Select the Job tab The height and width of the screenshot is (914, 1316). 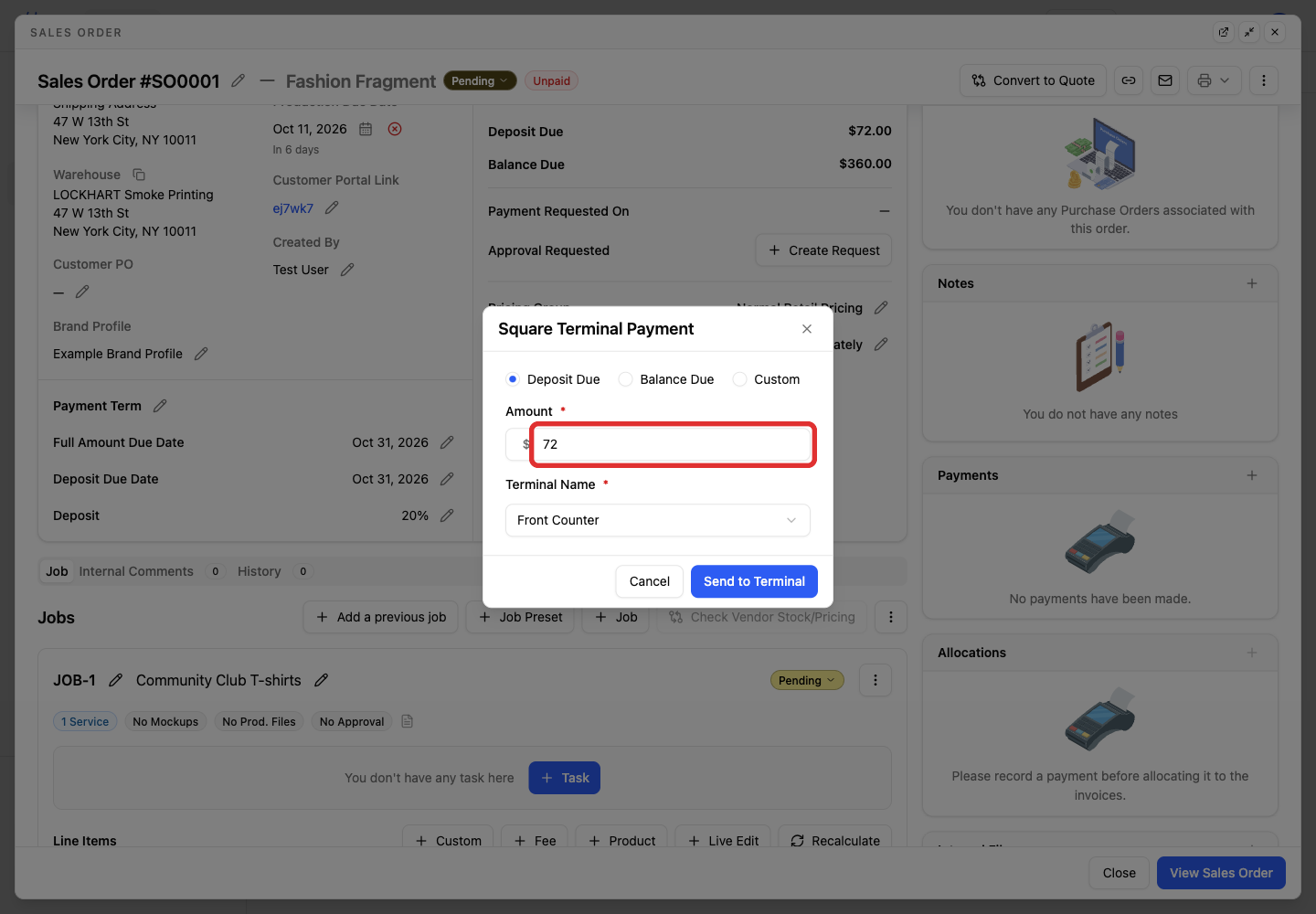(57, 571)
